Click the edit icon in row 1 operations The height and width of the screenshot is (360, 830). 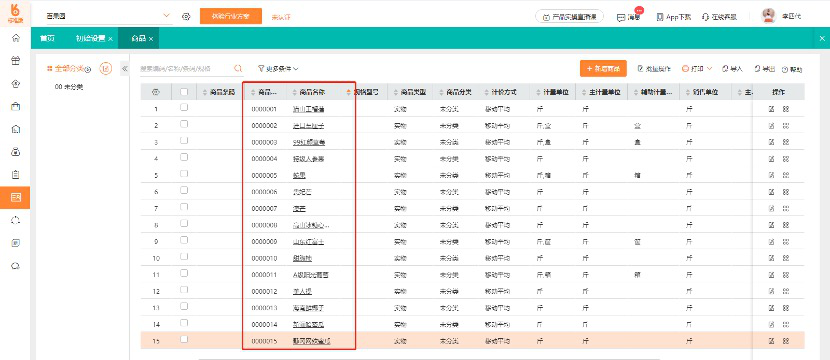[x=771, y=109]
